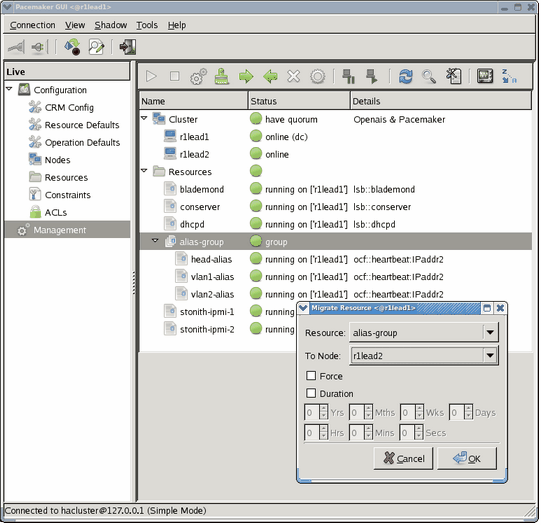Image resolution: width=541 pixels, height=525 pixels.
Task: Open the Shadow menu
Action: coord(111,25)
